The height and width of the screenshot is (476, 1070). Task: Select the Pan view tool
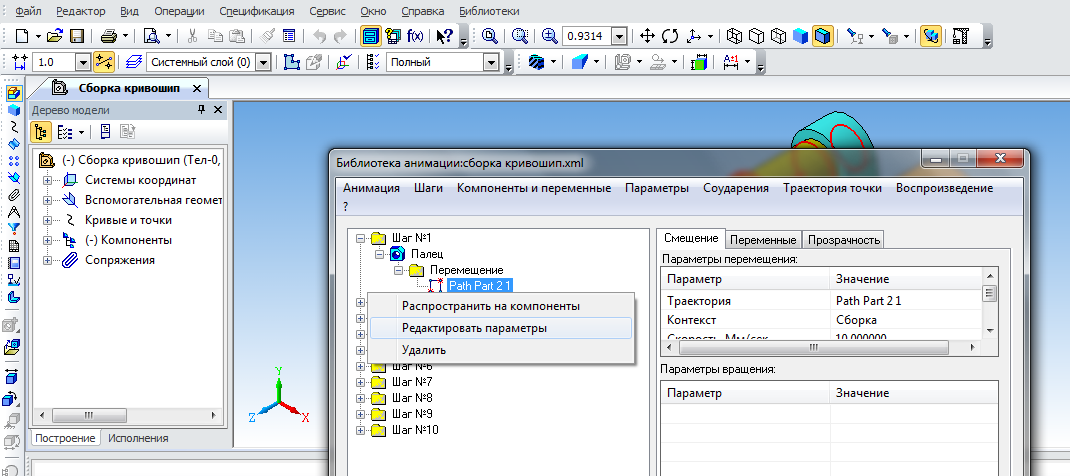(x=647, y=36)
